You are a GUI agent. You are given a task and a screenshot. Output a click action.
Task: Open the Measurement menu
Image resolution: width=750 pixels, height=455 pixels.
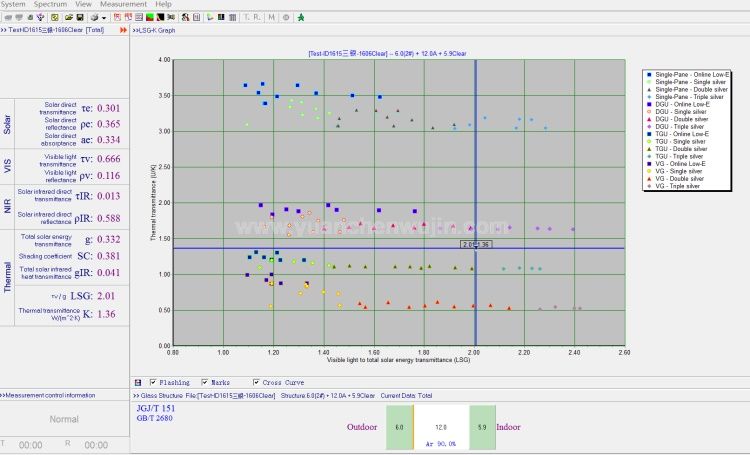[x=123, y=4]
